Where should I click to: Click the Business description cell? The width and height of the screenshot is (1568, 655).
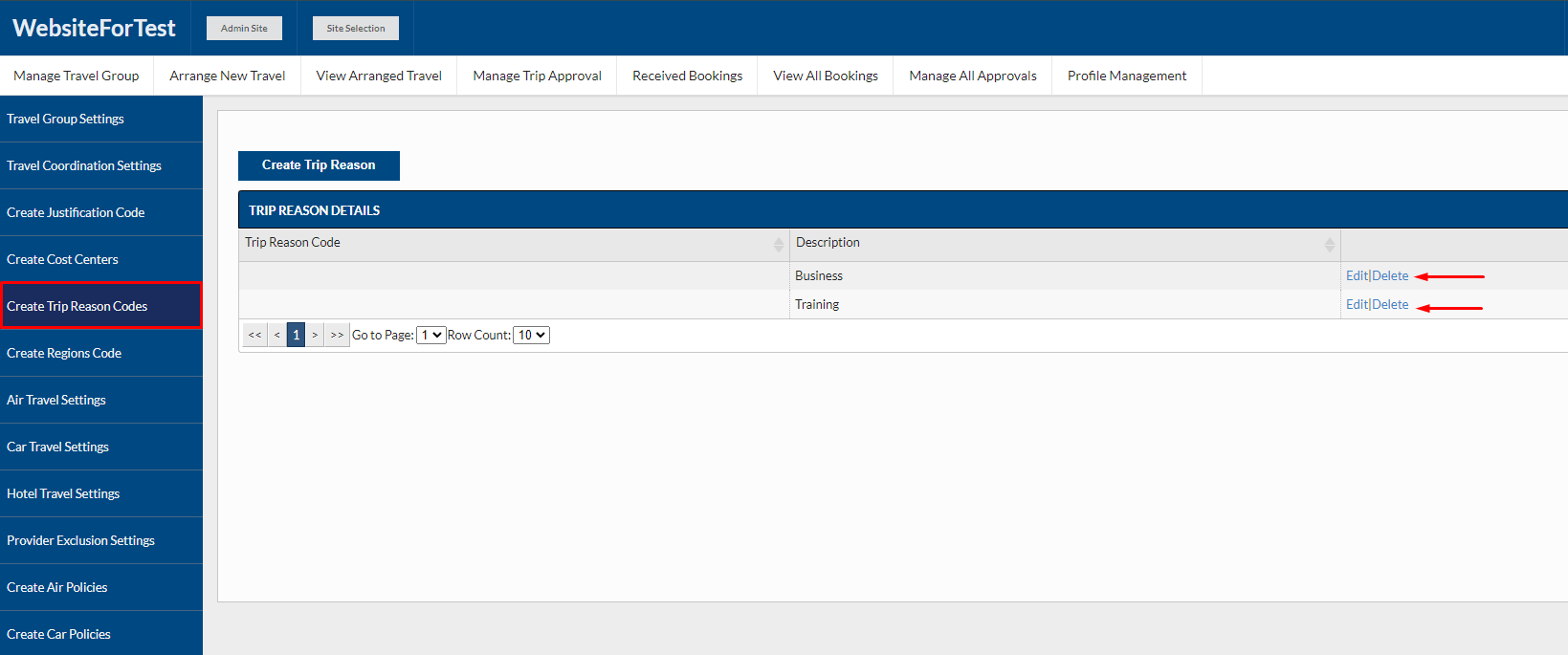click(1065, 275)
